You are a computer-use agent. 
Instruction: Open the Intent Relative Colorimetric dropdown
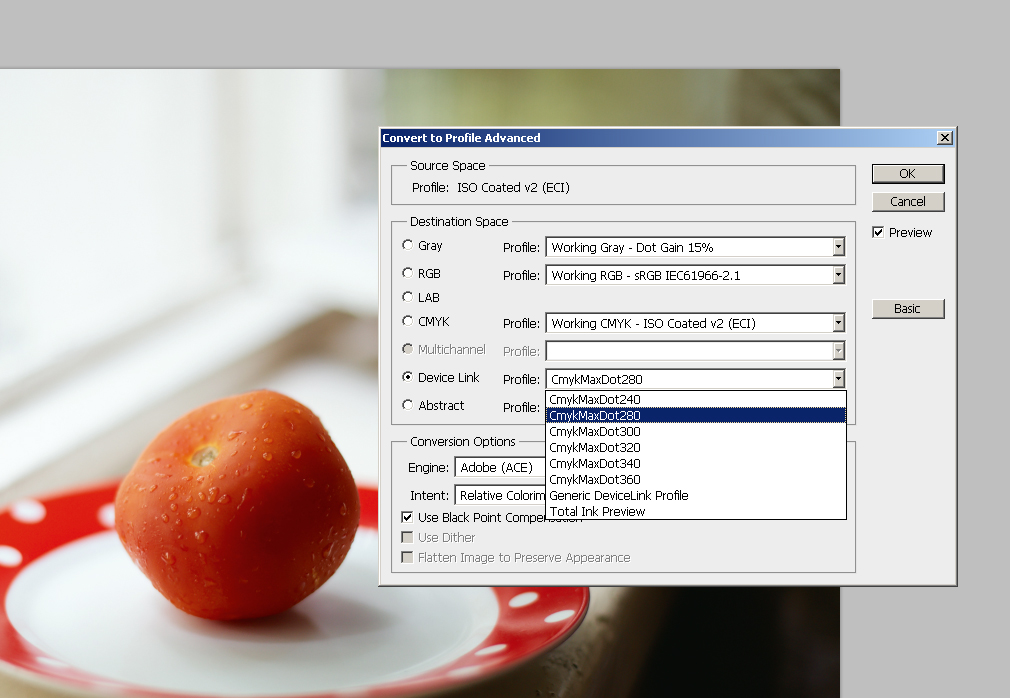(500, 495)
